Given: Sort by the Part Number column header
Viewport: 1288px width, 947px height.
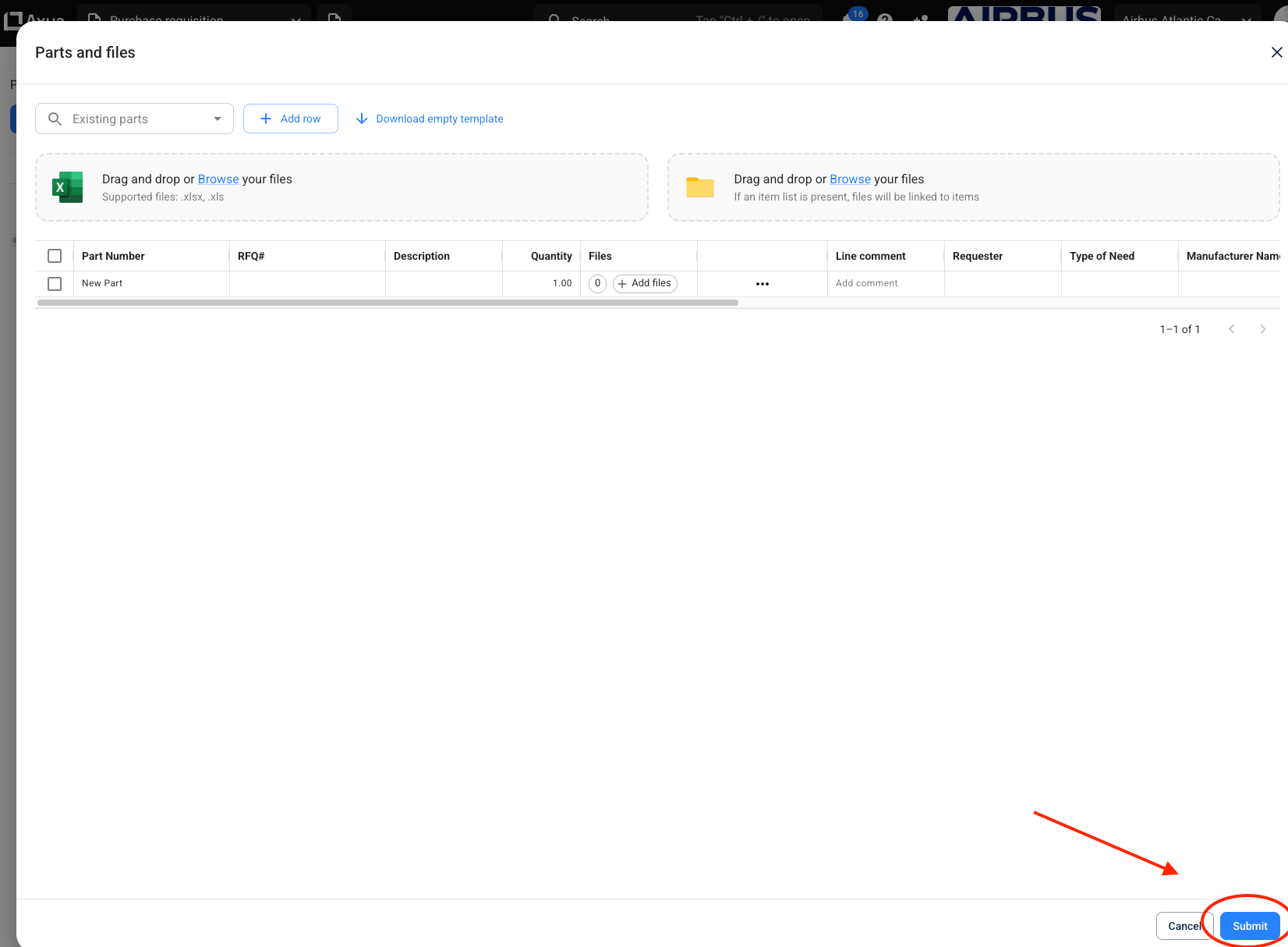Looking at the screenshot, I should tap(113, 256).
